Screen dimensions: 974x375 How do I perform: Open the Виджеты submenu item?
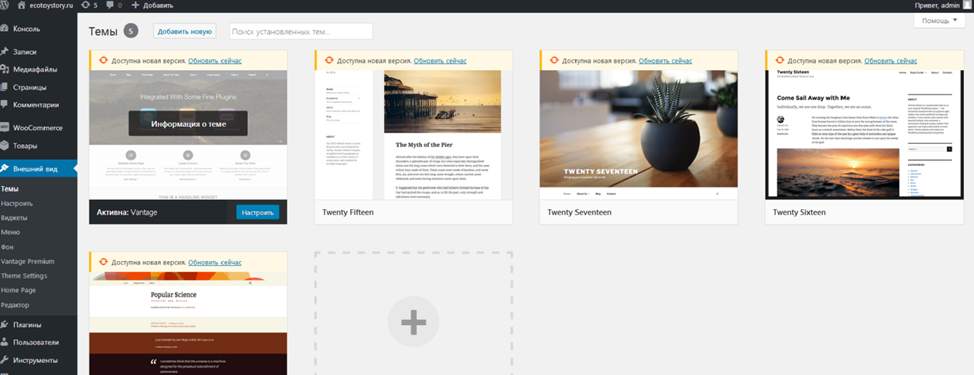tap(14, 218)
